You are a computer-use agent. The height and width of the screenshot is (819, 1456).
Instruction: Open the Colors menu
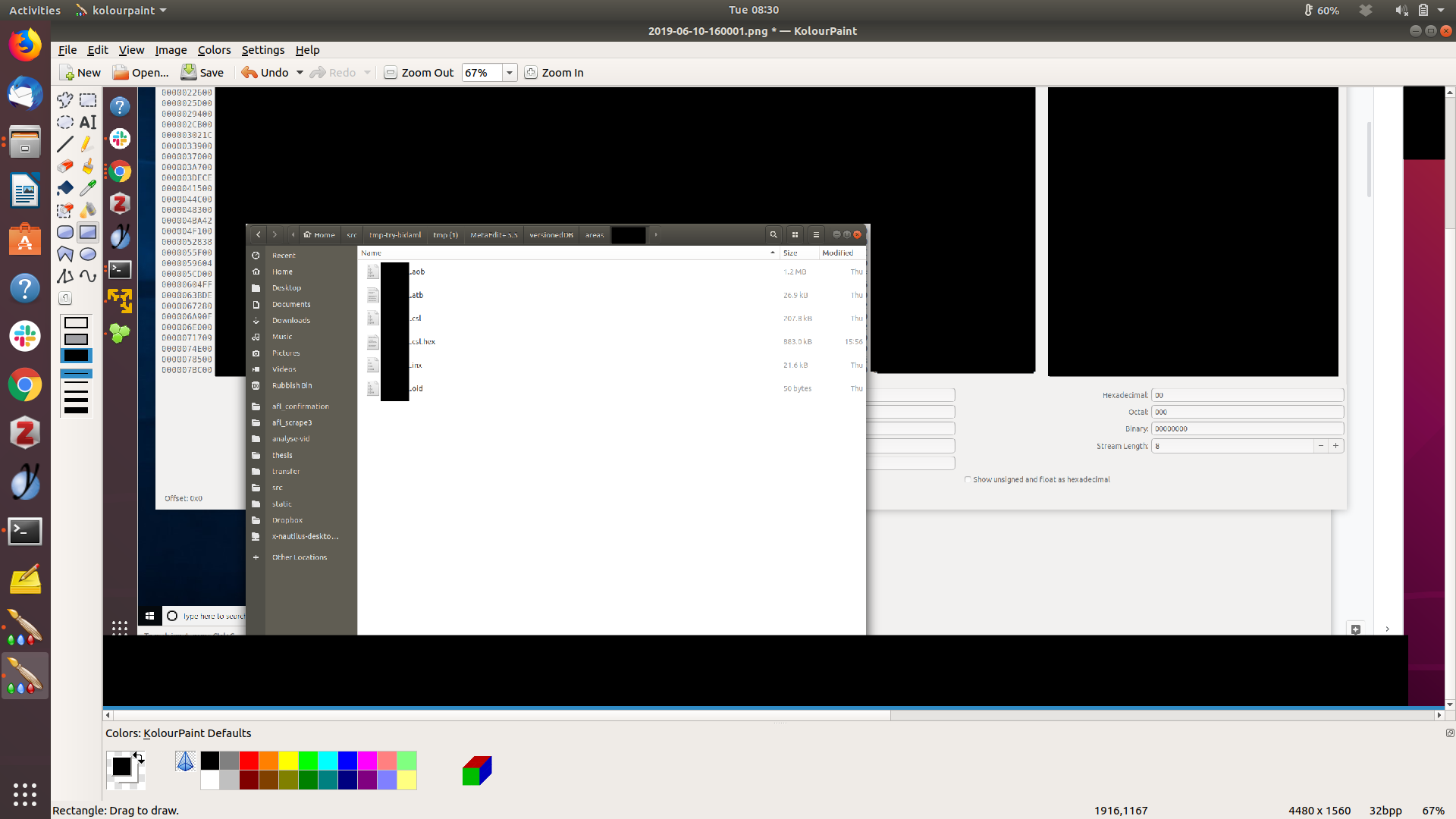click(x=214, y=50)
